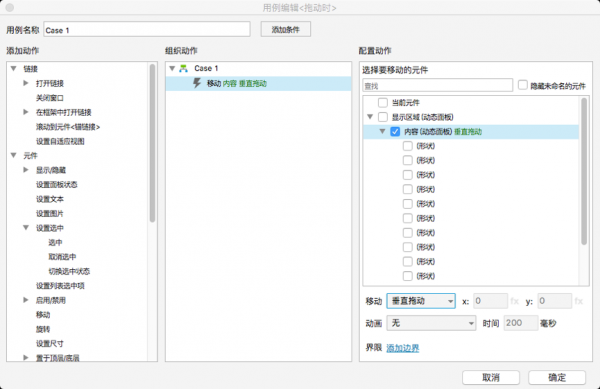Collapse the 设置选中 group
The image size is (600, 389).
click(26, 228)
